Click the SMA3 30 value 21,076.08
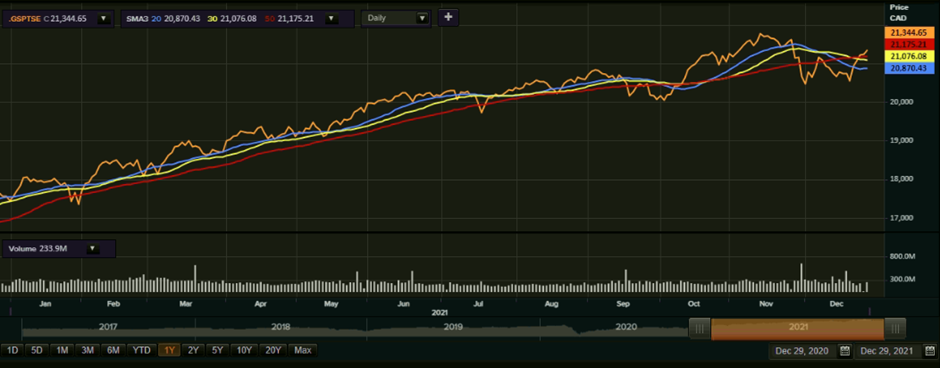The image size is (940, 368). [x=238, y=19]
